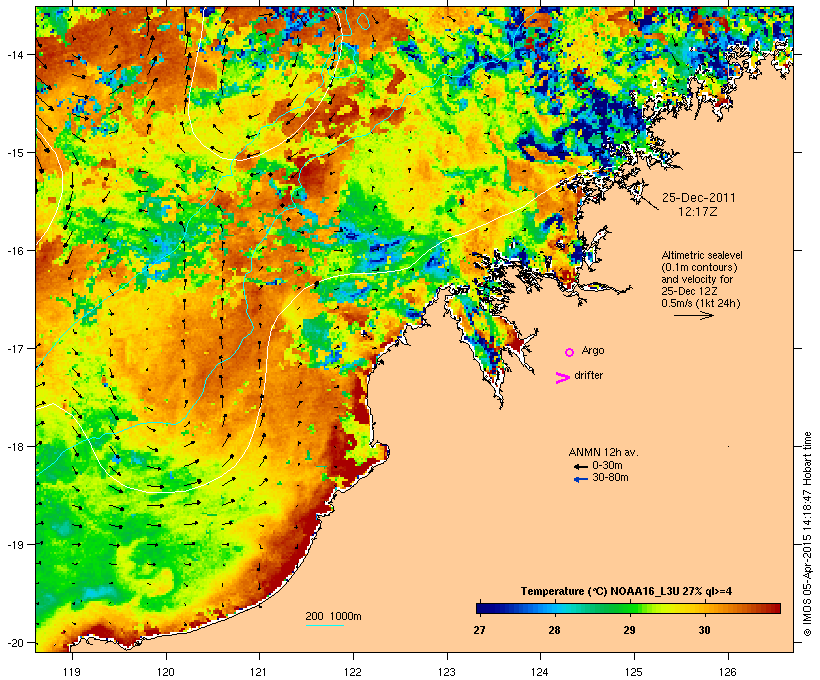Click the latitude label -14

click(15, 54)
